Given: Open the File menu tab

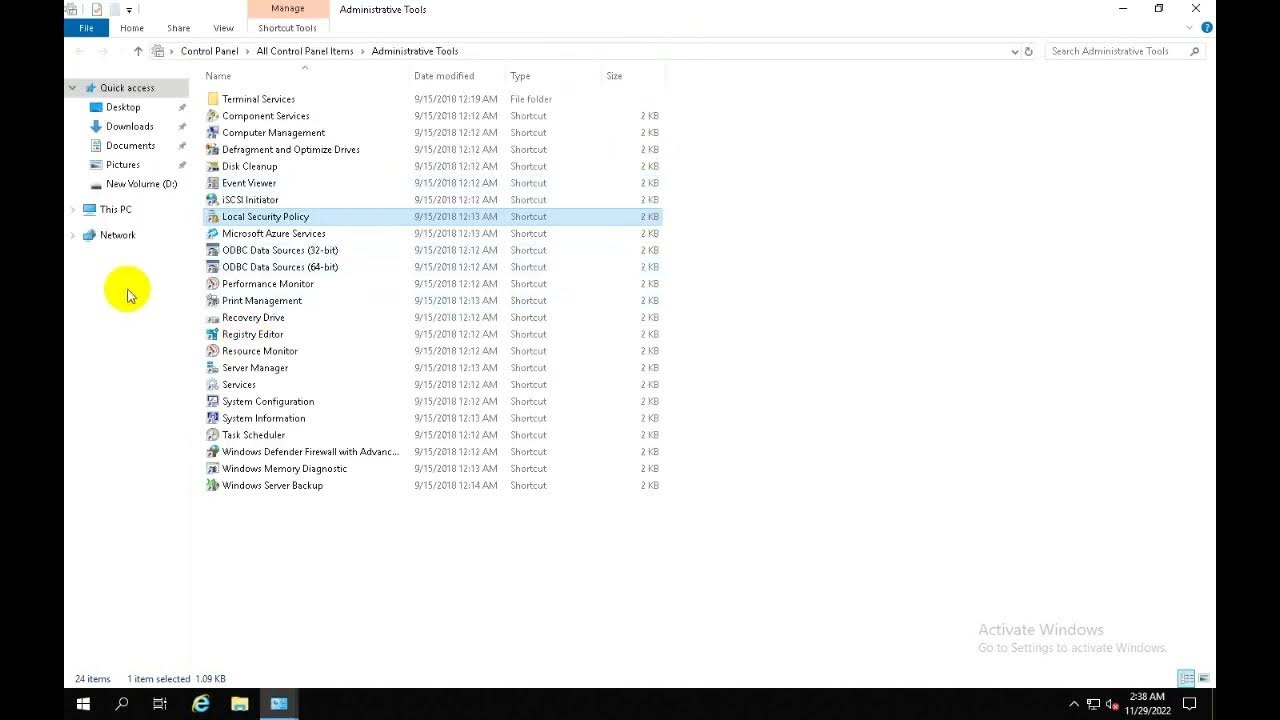Looking at the screenshot, I should (x=86, y=28).
